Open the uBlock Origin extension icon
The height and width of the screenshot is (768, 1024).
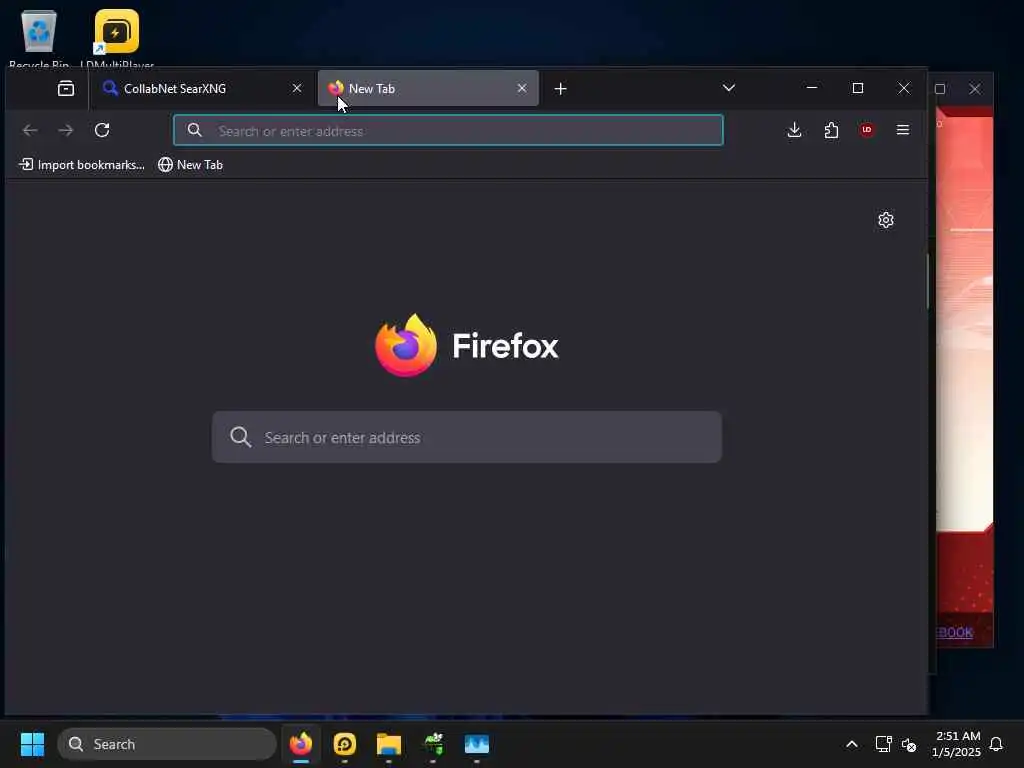click(867, 130)
